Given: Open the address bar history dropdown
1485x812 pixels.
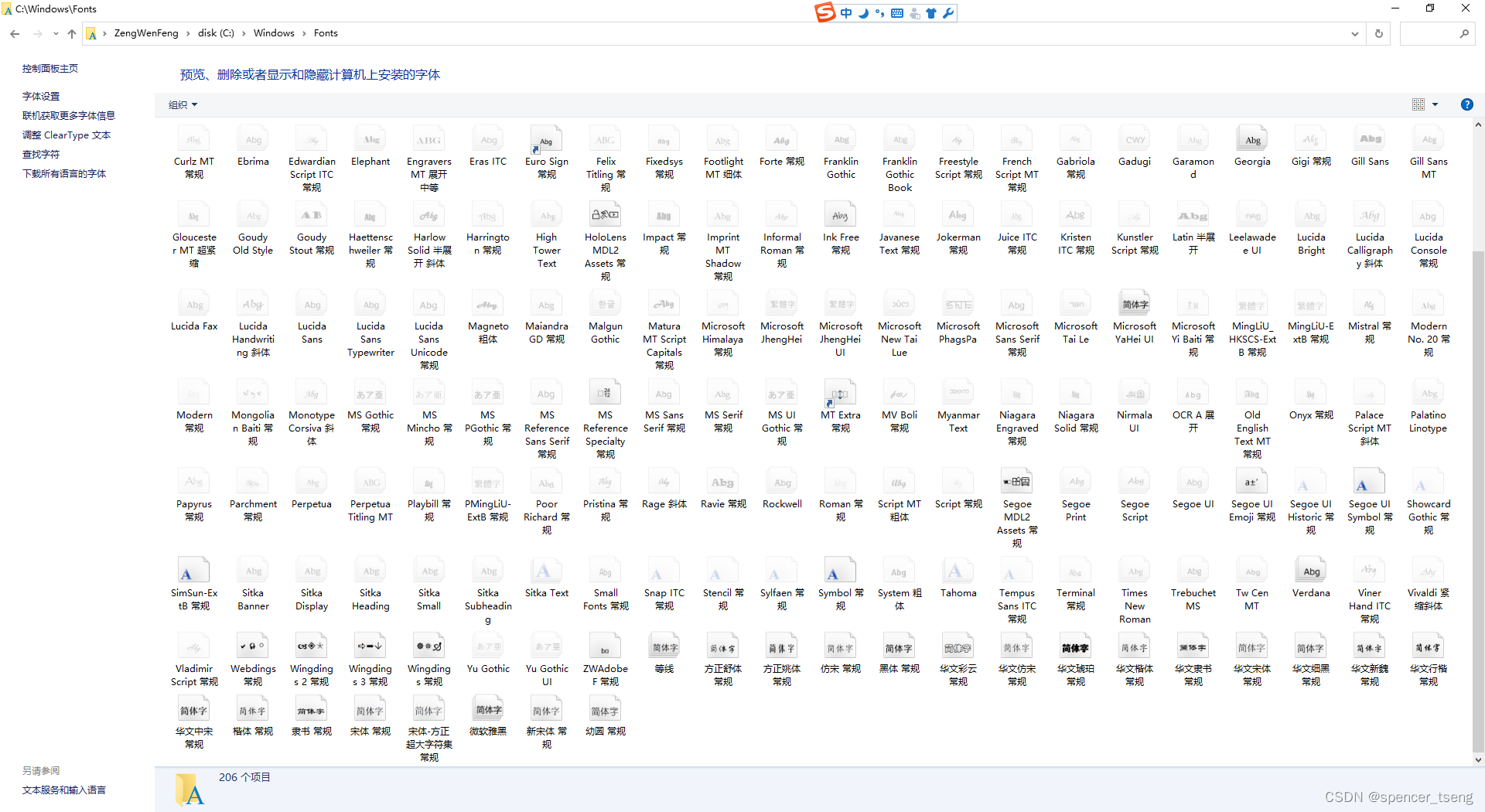Looking at the screenshot, I should click(1354, 33).
